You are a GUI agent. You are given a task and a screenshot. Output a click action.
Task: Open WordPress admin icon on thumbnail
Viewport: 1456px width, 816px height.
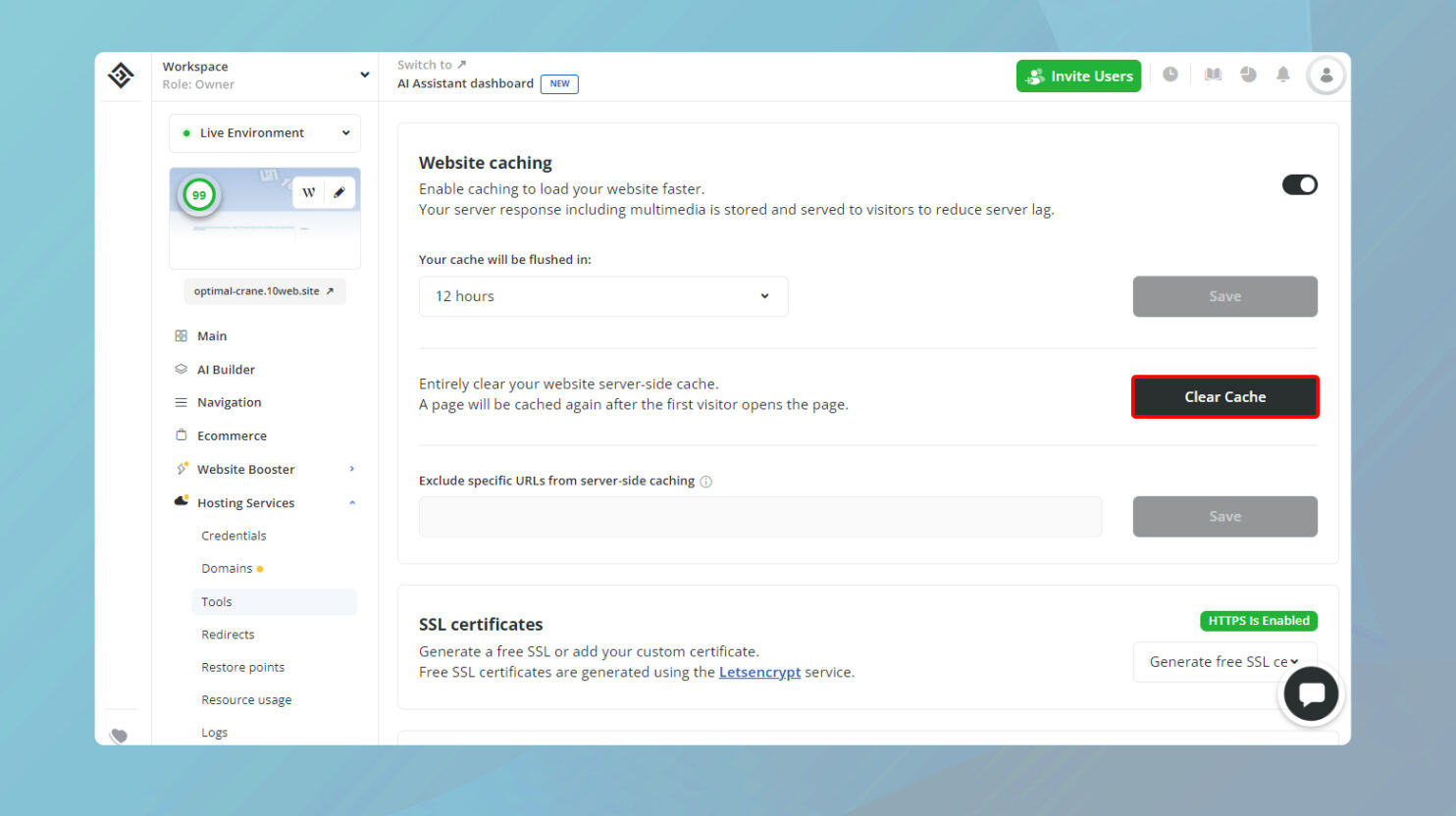coord(308,192)
